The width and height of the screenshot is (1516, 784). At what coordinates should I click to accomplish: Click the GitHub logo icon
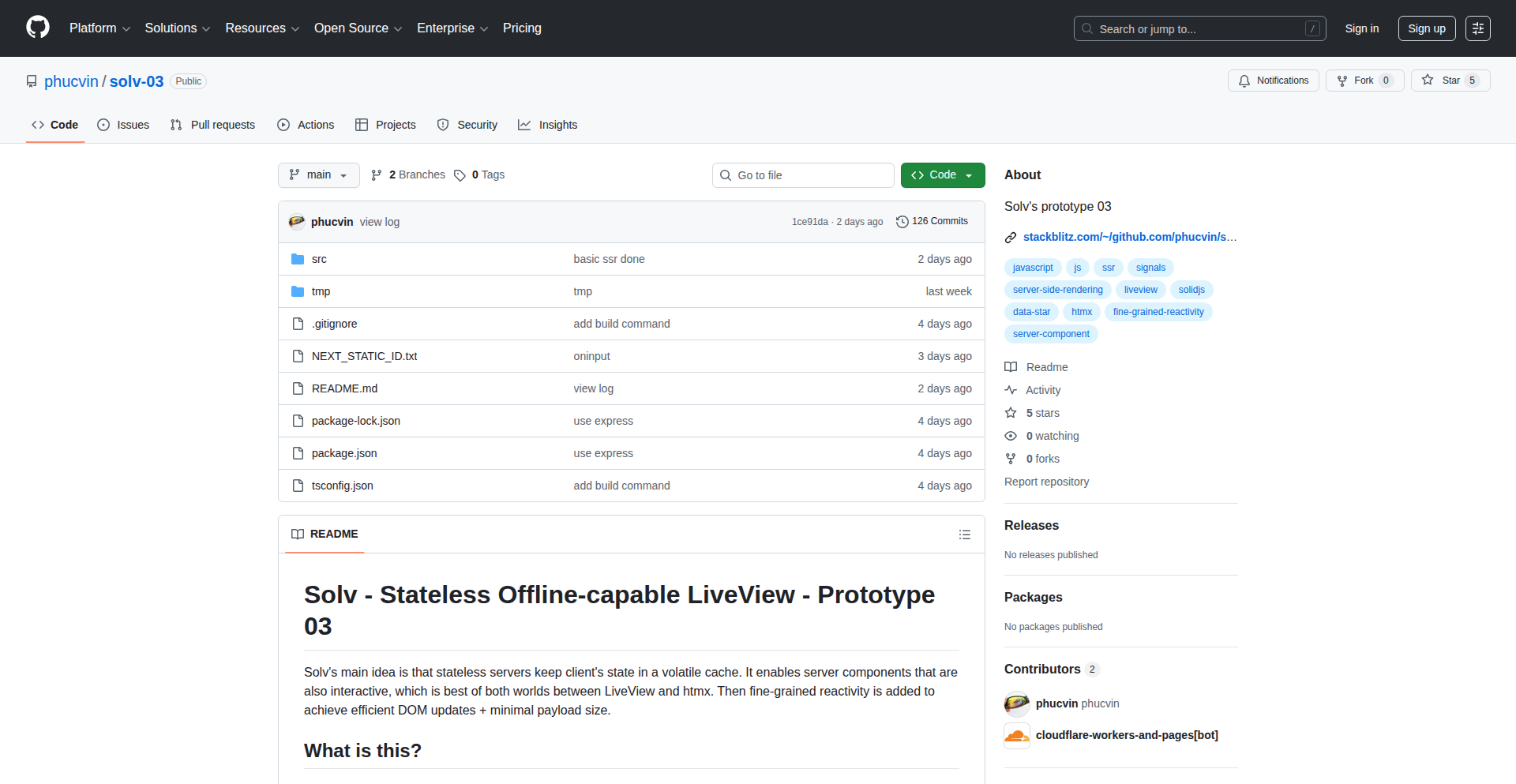coord(37,28)
